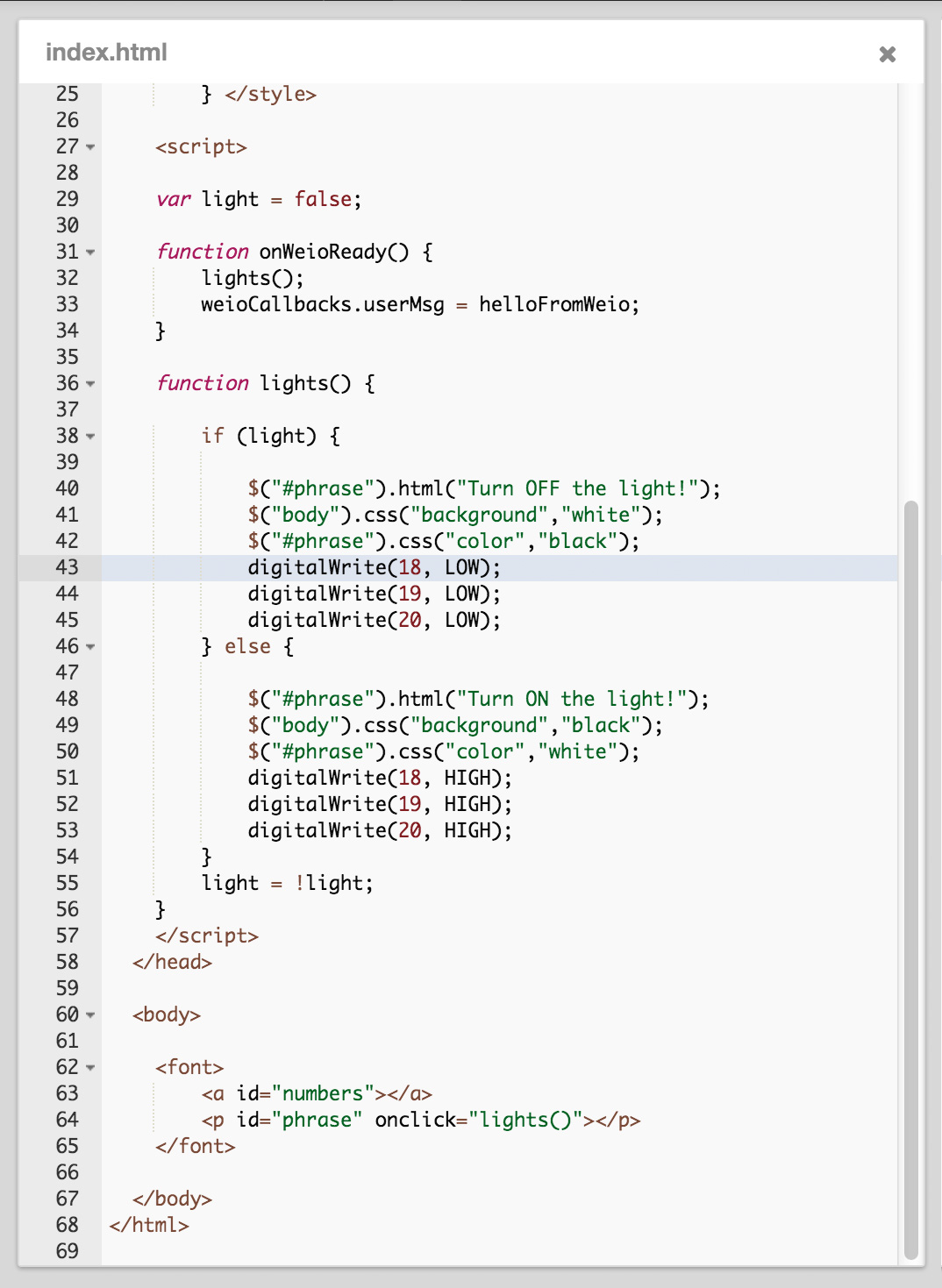This screenshot has height=1288, width=942.
Task: Click the weioCallbacks.userMsg assignment line
Action: coord(419,305)
